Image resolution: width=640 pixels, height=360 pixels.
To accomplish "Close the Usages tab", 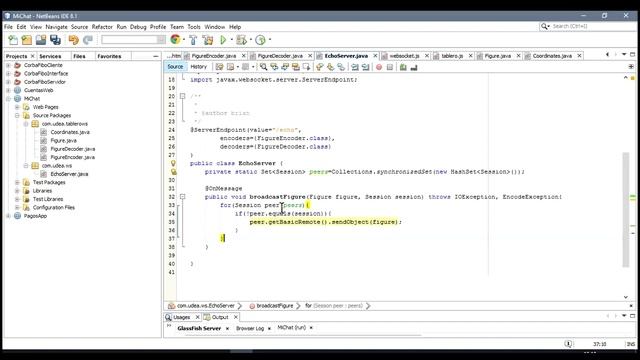I will 198,317.
